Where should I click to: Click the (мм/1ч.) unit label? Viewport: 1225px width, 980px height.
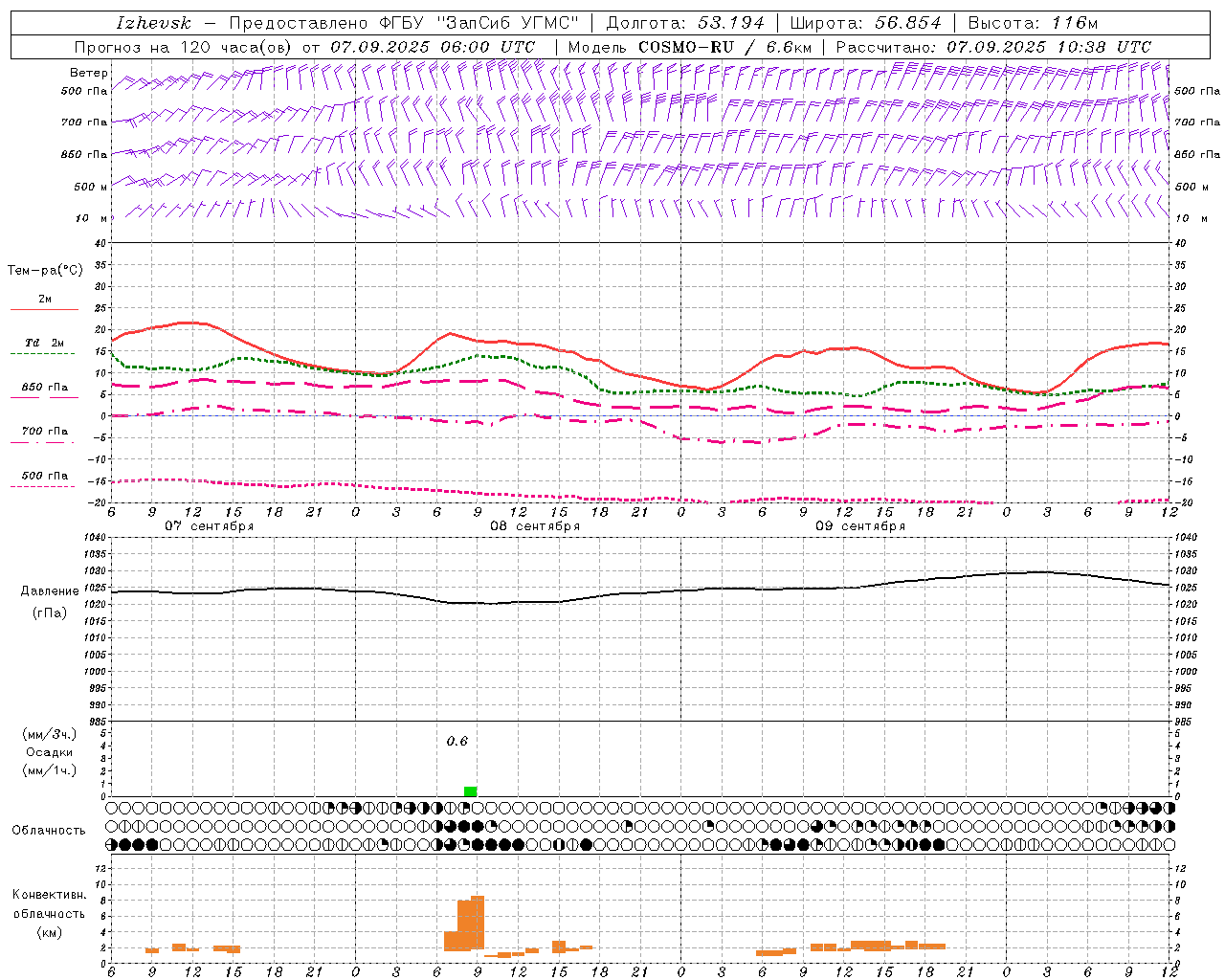[50, 770]
